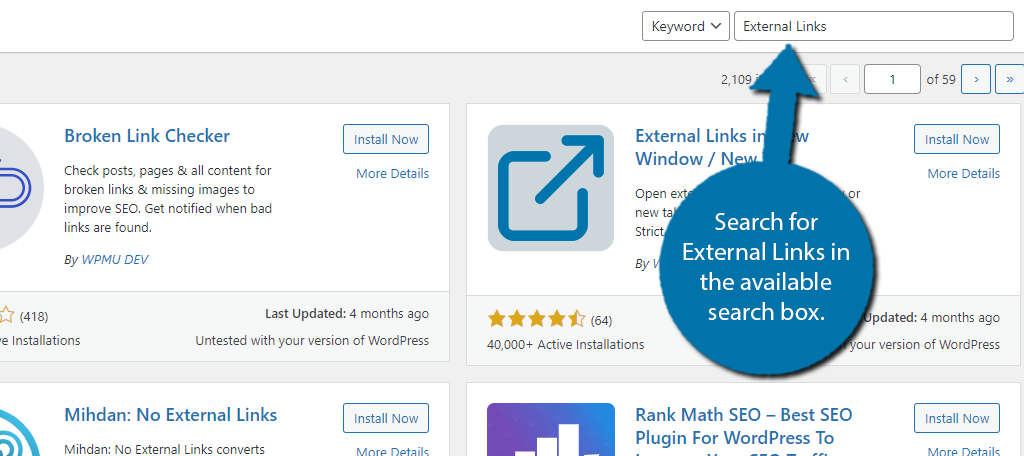
Task: Click the External Links plugin star rating
Action: coord(536,319)
